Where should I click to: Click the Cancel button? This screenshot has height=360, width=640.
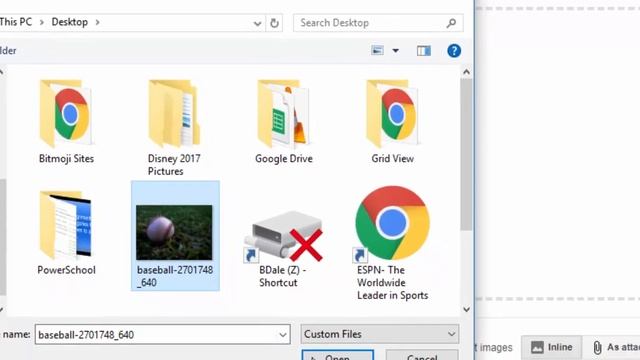[422, 355]
